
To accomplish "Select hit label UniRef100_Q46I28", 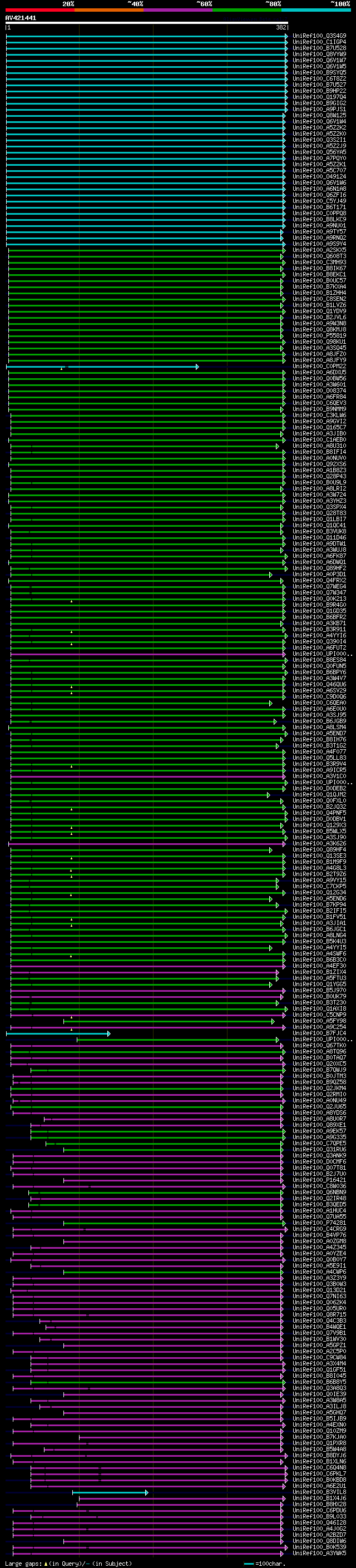I will coord(319,1522).
